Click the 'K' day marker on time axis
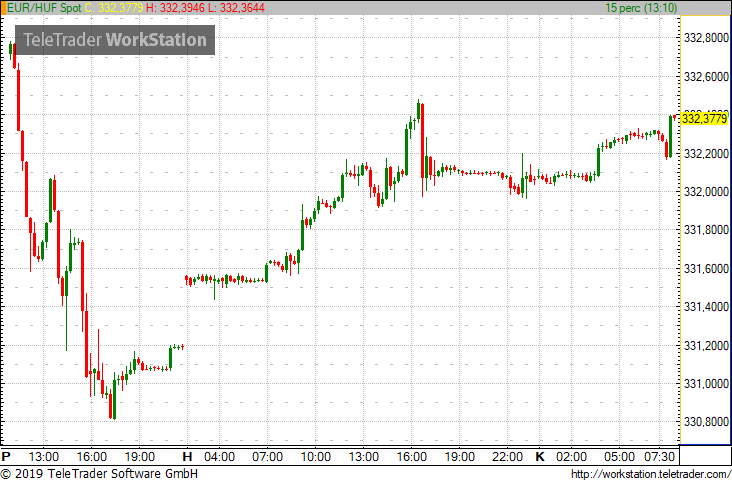This screenshot has width=732, height=483. click(x=540, y=456)
